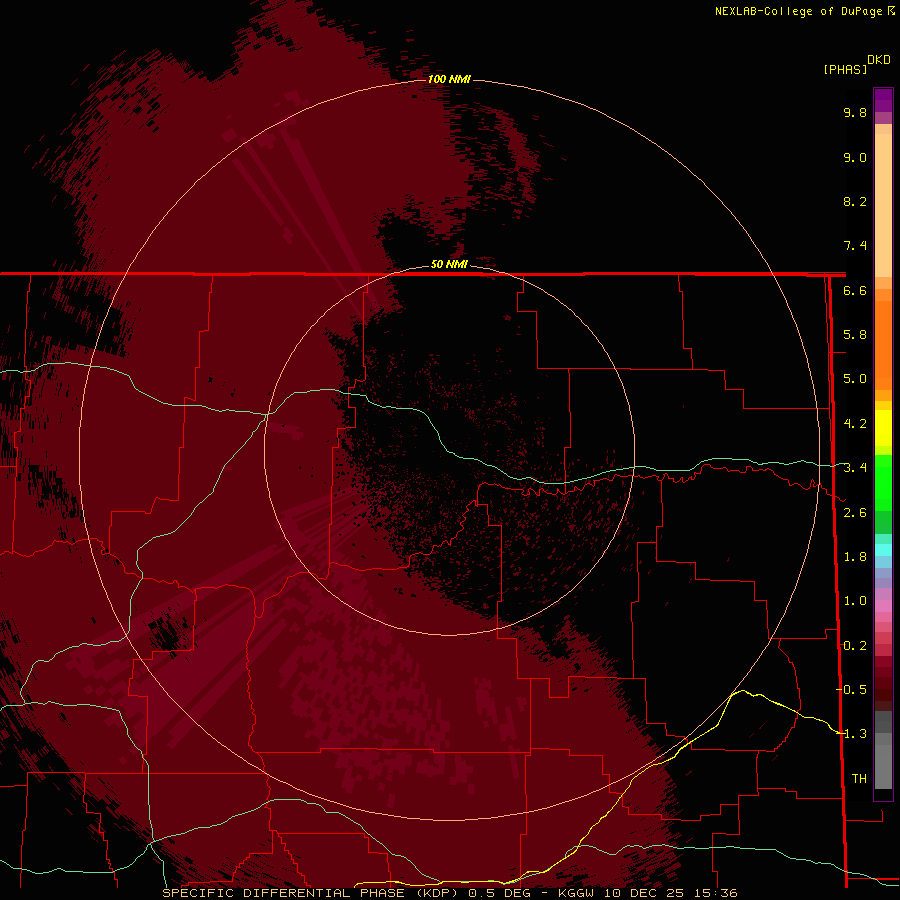Pick the pink band in the color bar

[883, 606]
